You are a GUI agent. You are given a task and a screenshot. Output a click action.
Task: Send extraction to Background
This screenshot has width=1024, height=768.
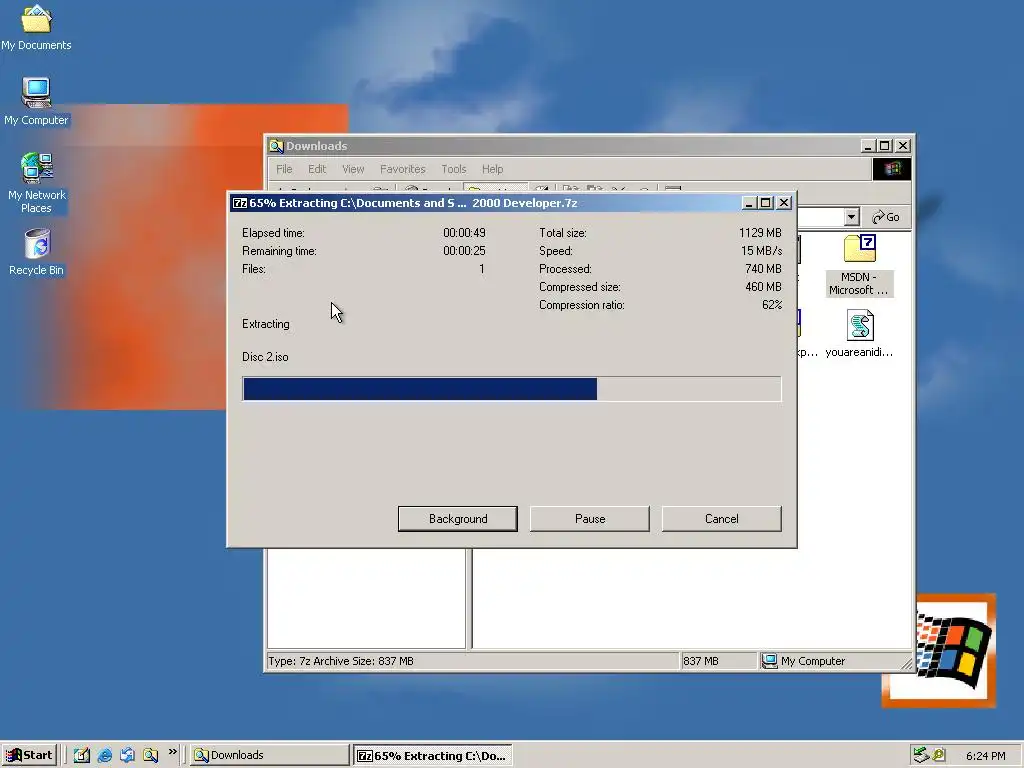(x=458, y=519)
